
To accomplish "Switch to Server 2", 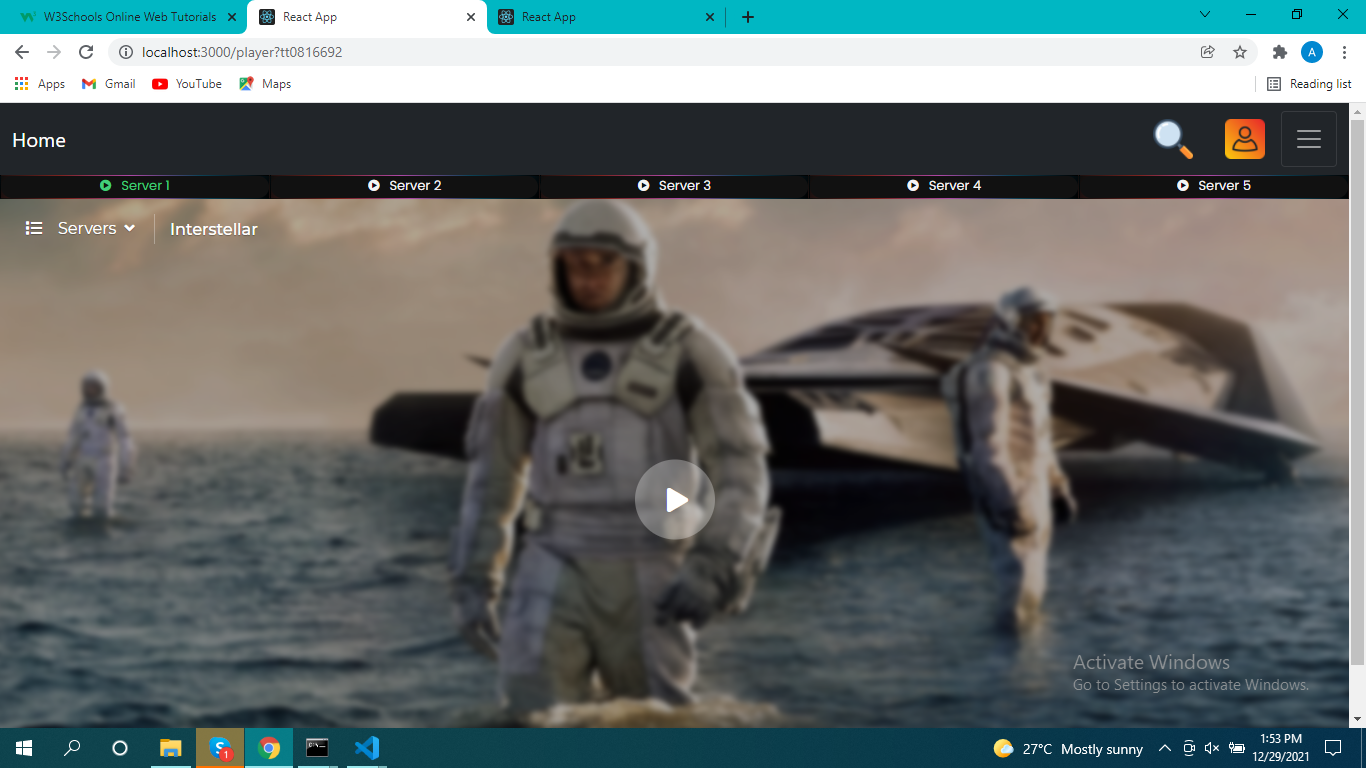I will [405, 186].
